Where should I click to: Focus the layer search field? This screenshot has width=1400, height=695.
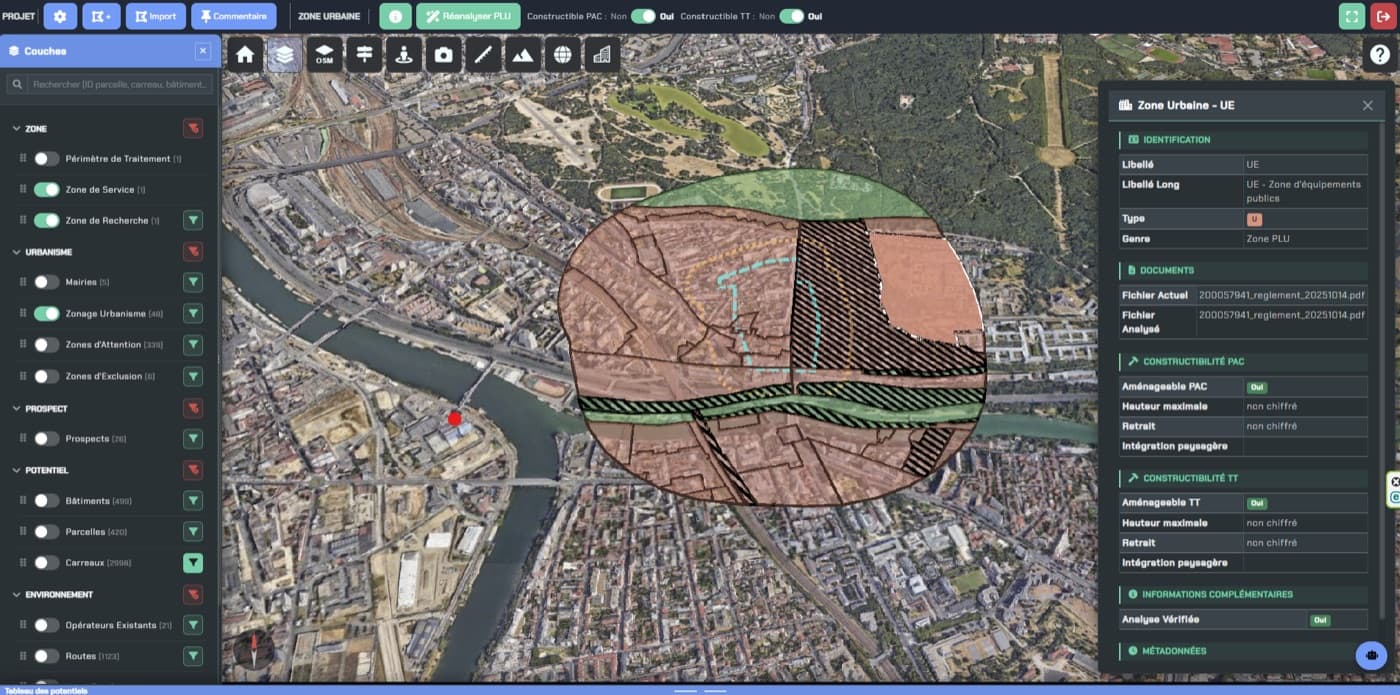point(110,85)
